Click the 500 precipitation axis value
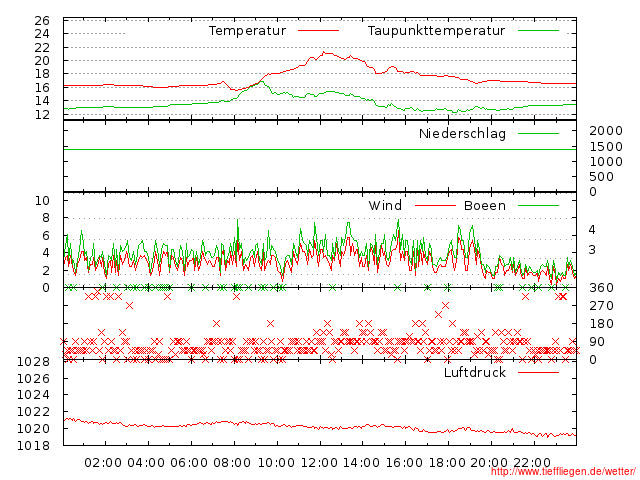Screen dimensions: 640x480 point(602,177)
